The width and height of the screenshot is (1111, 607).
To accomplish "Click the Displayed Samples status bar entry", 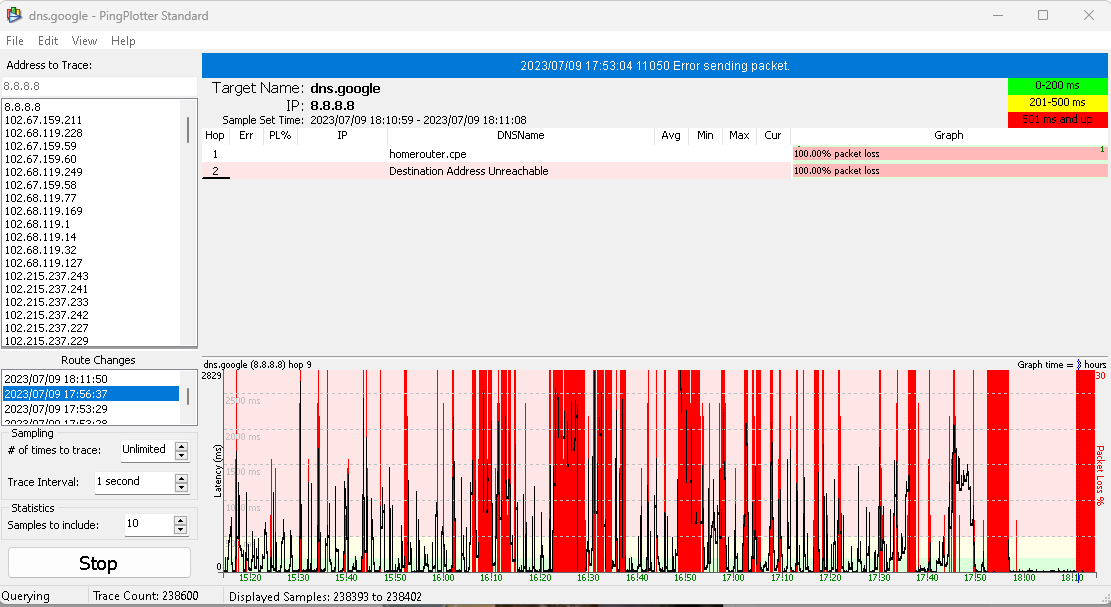I will 325,596.
